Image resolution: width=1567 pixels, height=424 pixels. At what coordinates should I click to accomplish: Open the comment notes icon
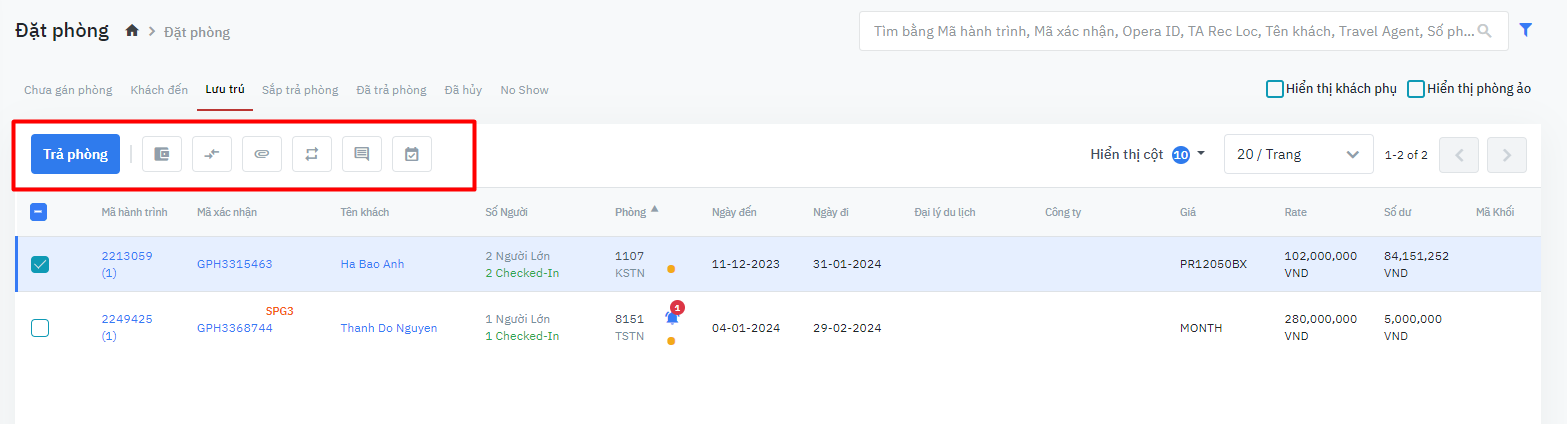[x=362, y=154]
